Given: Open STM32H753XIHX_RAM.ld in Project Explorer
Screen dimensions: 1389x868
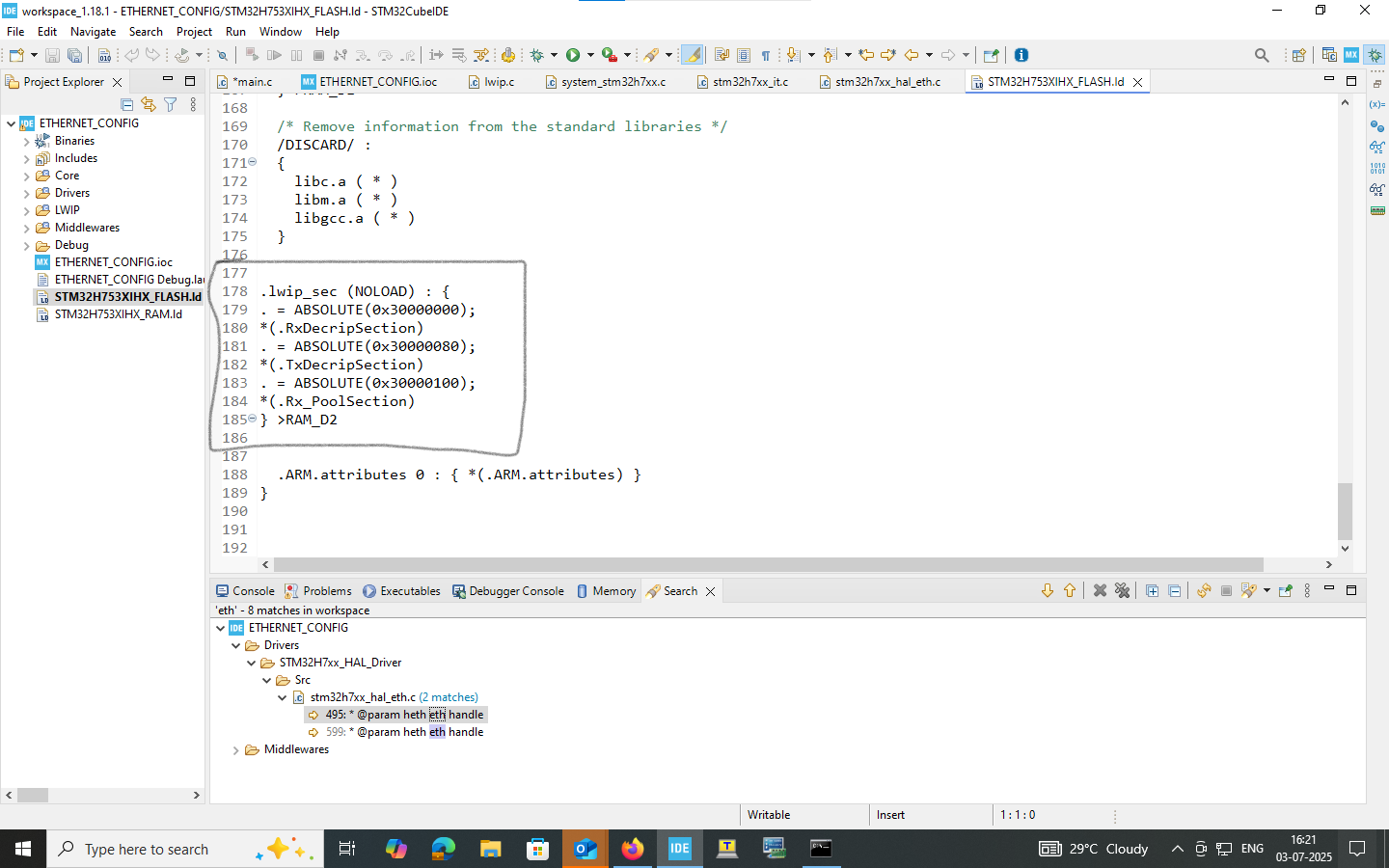Looking at the screenshot, I should (118, 314).
